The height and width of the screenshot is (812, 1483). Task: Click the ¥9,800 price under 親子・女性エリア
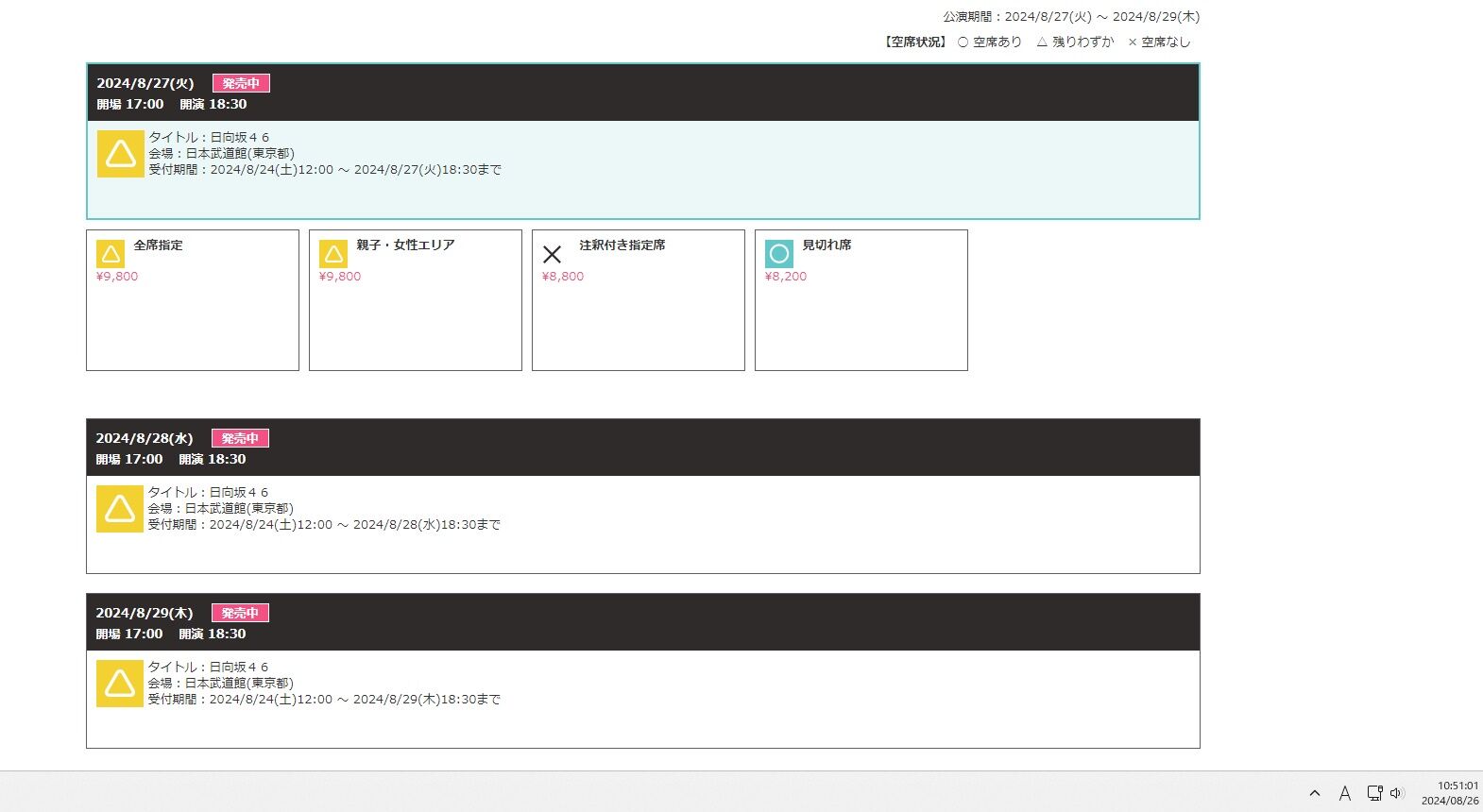[340, 277]
